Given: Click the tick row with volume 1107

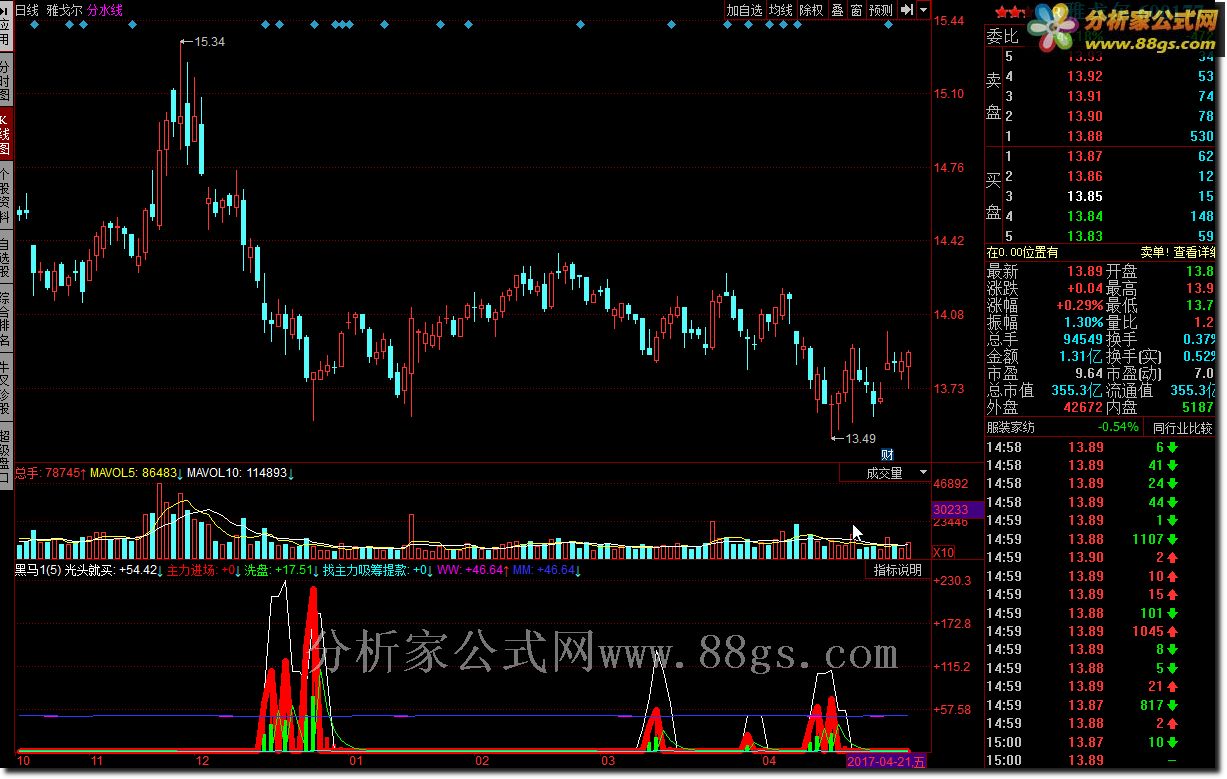Looking at the screenshot, I should click(1101, 539).
